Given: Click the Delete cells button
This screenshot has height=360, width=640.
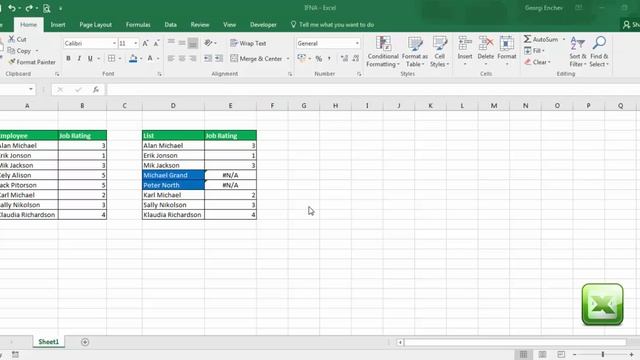Looking at the screenshot, I should 486,51.
